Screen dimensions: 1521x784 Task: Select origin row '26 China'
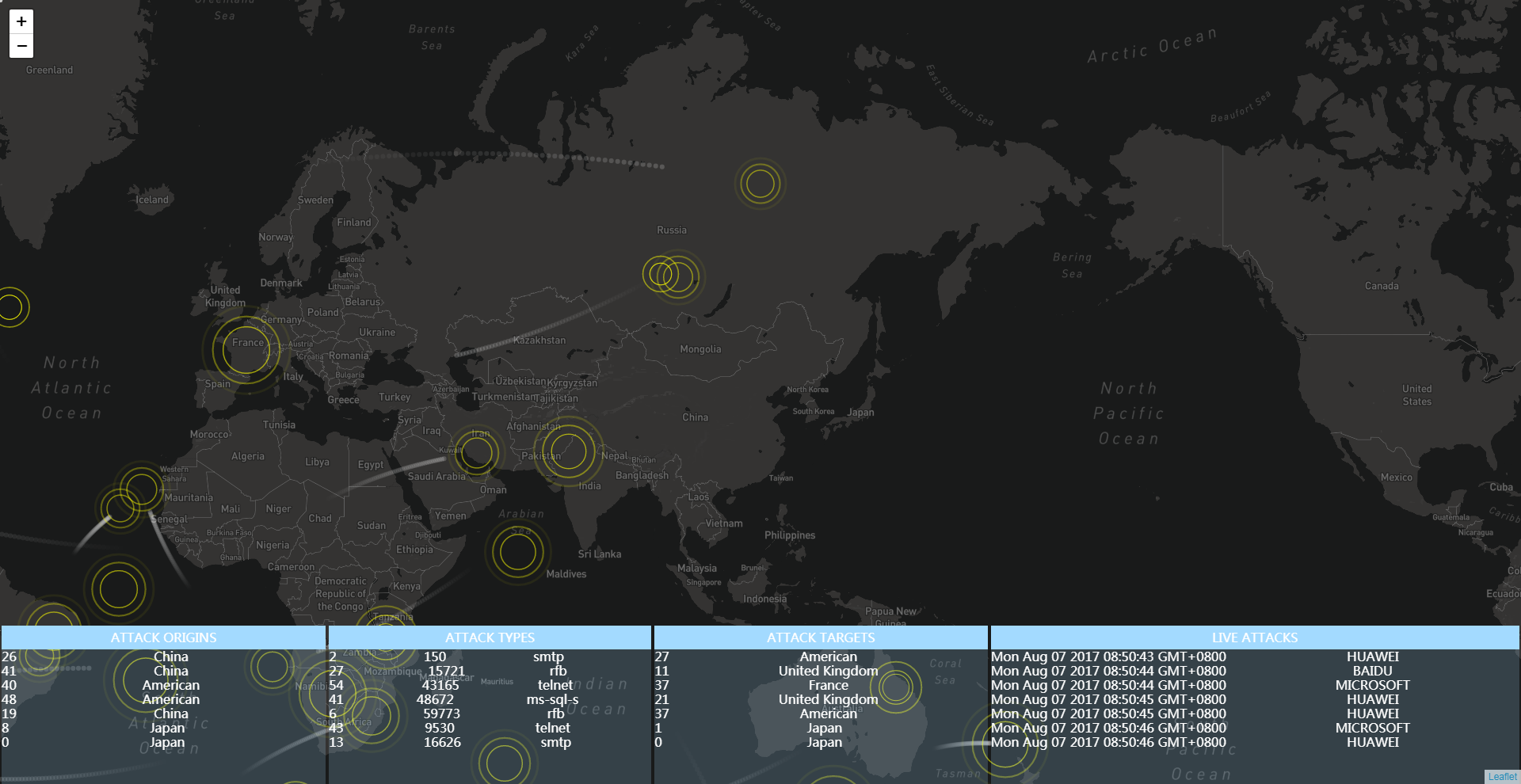point(163,657)
